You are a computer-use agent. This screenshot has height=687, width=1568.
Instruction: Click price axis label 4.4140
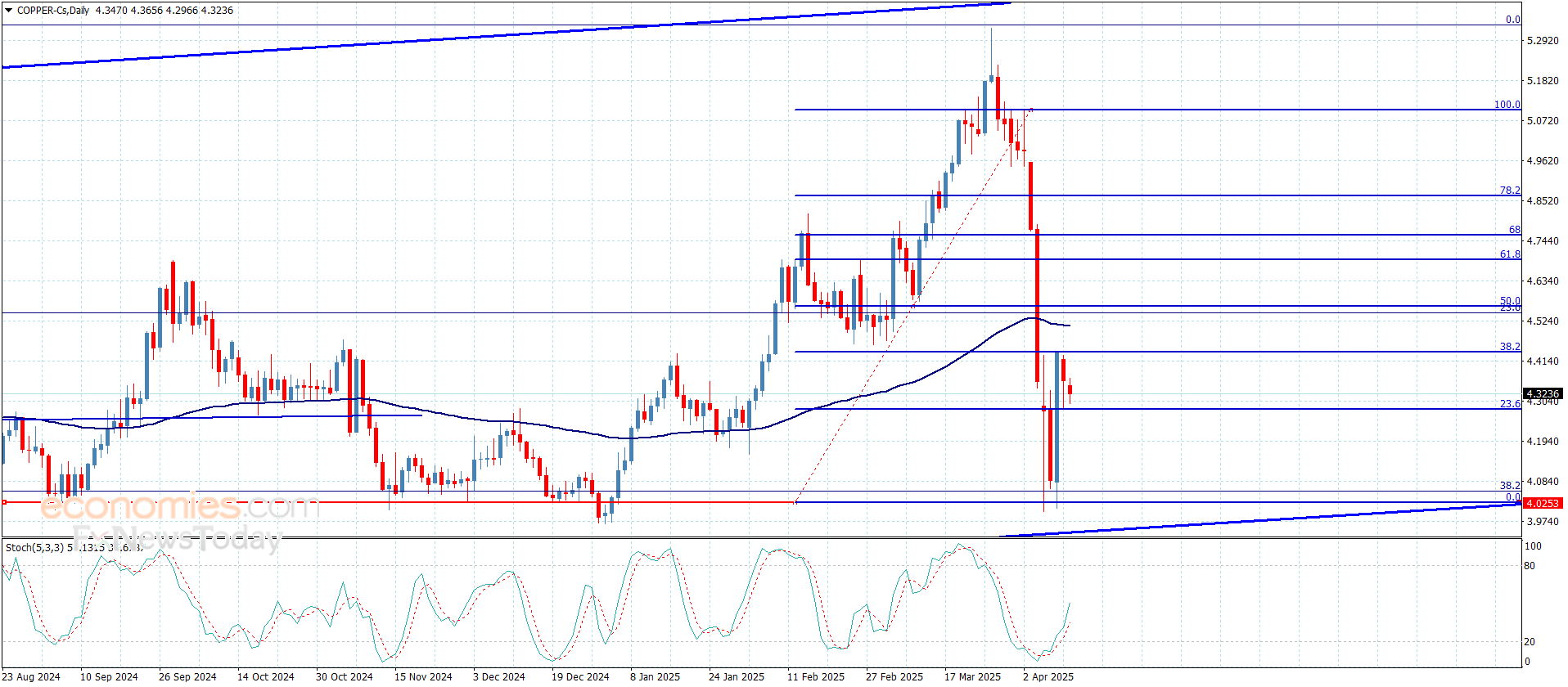(1543, 361)
